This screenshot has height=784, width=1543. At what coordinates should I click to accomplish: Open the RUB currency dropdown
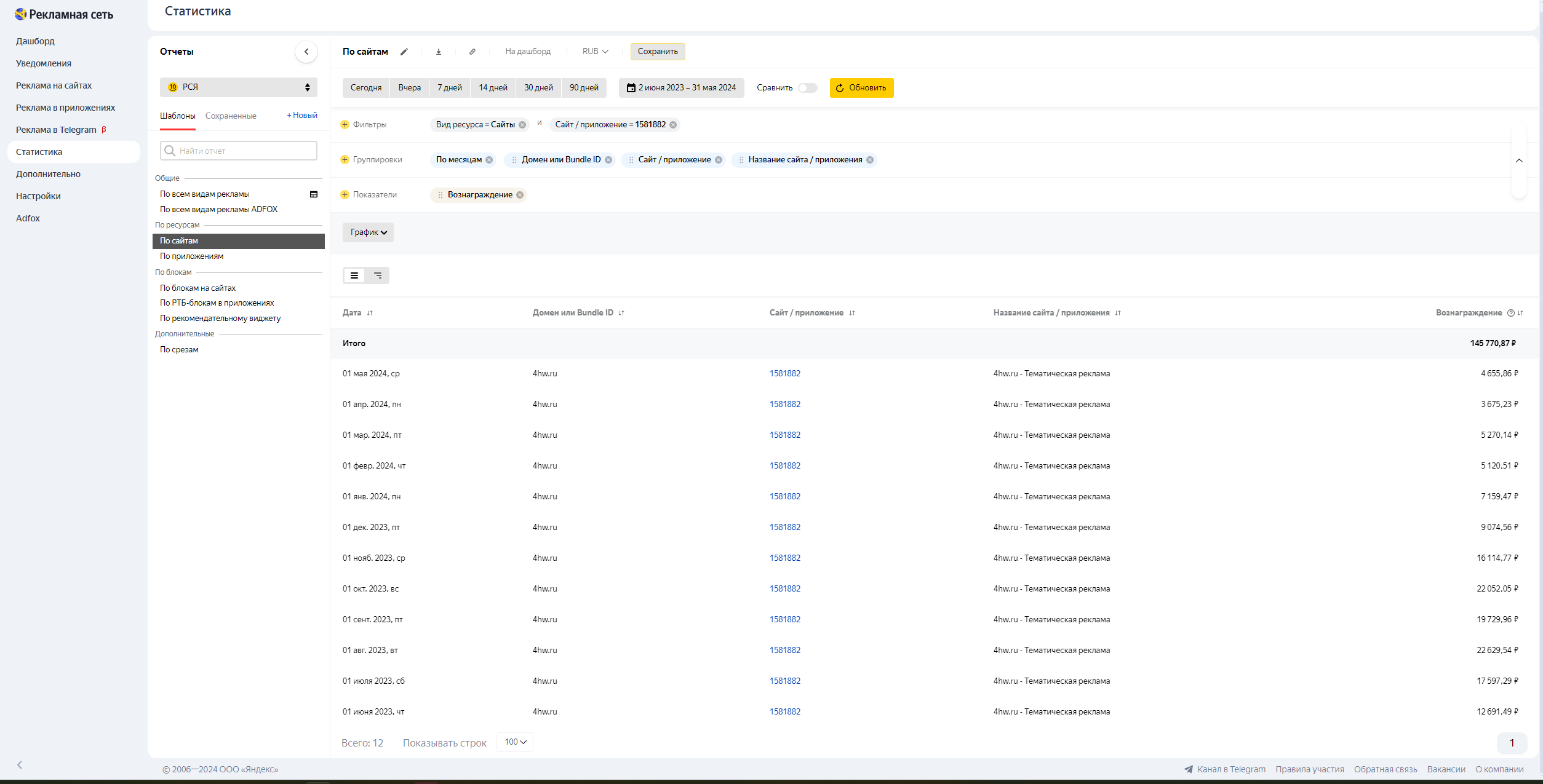point(595,52)
